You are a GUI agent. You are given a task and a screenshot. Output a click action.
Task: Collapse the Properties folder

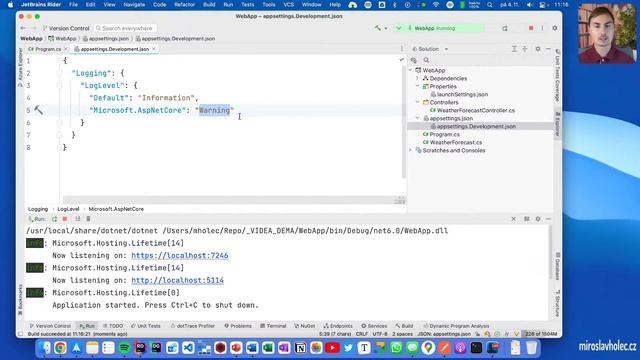coord(418,86)
